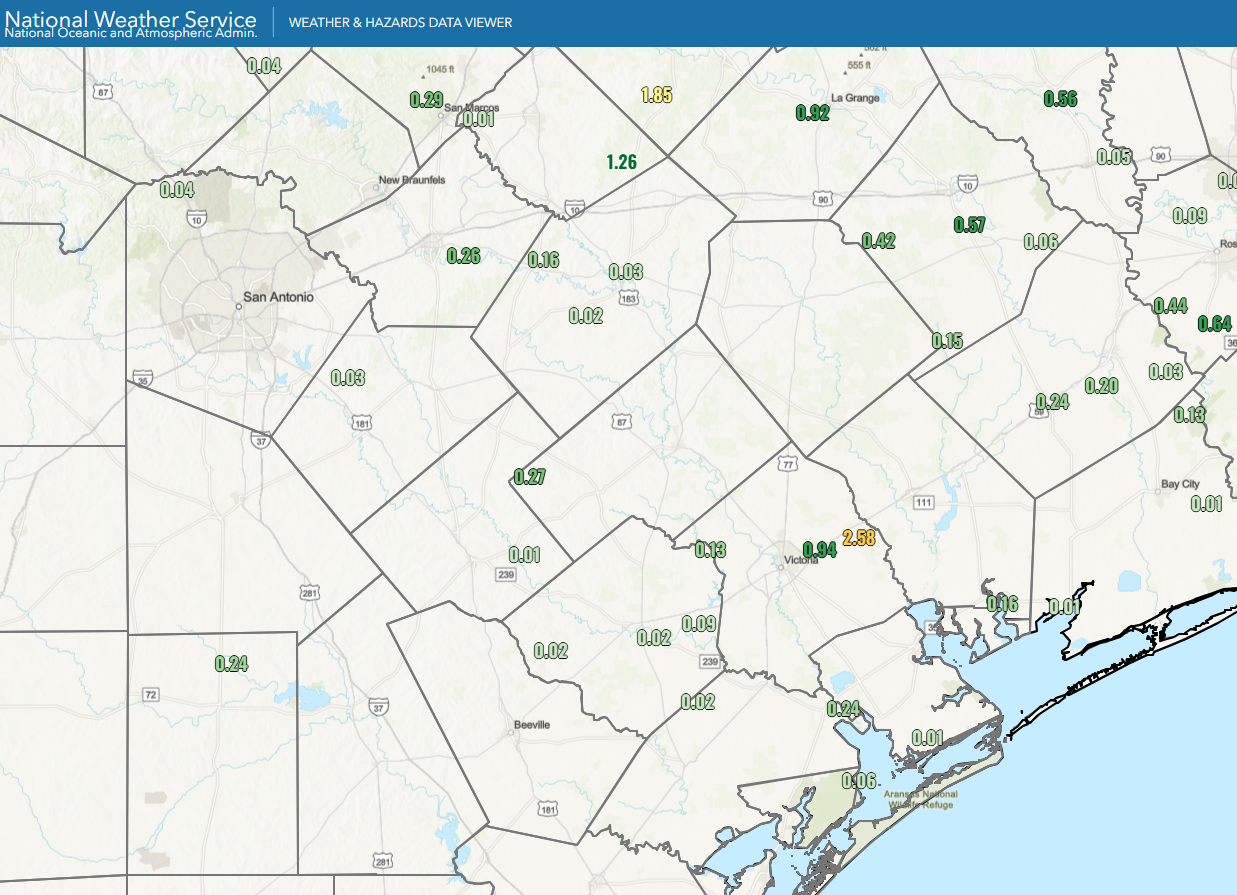
Task: Click the highway 183 shield
Action: click(628, 298)
